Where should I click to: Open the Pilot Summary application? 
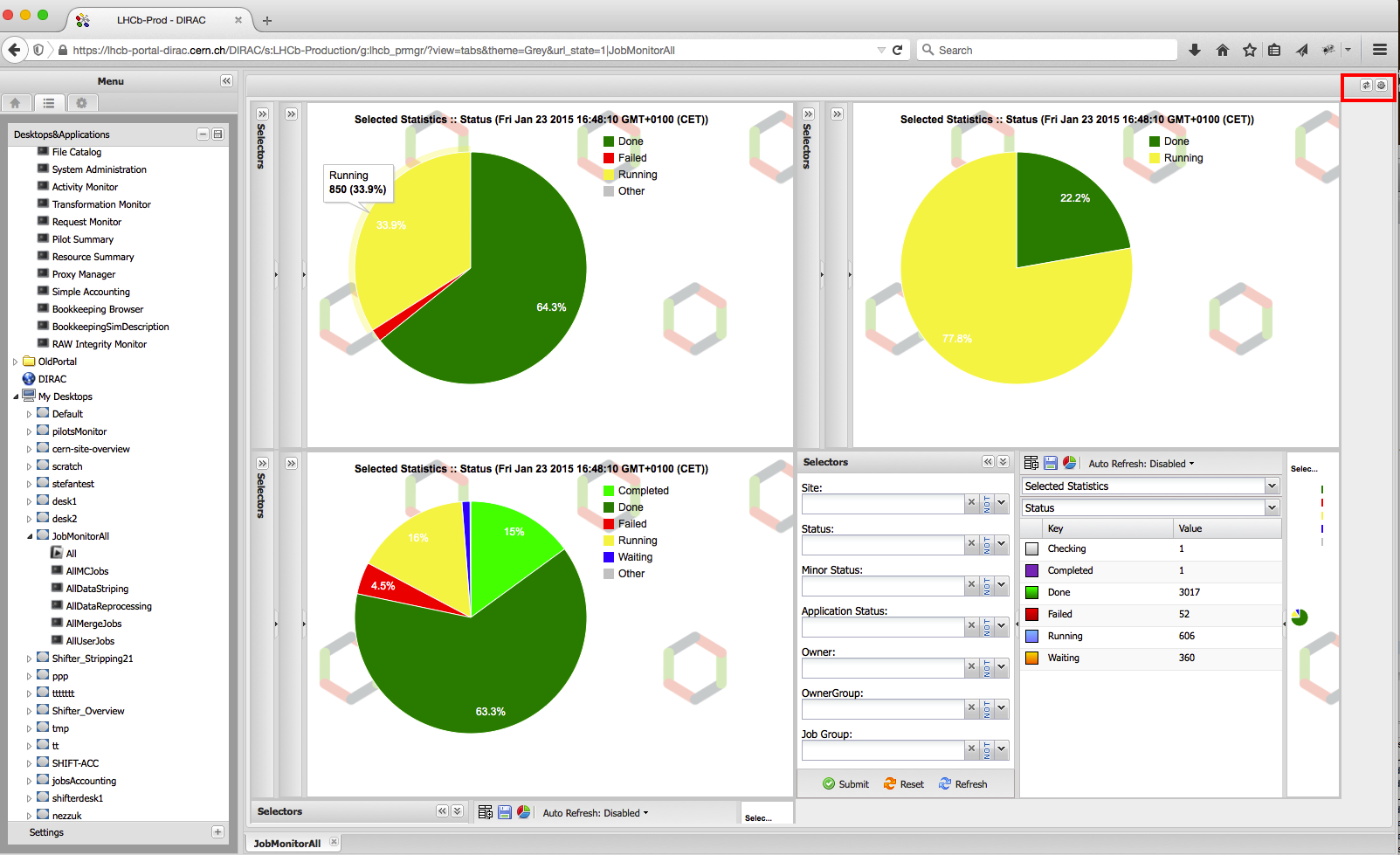point(82,239)
